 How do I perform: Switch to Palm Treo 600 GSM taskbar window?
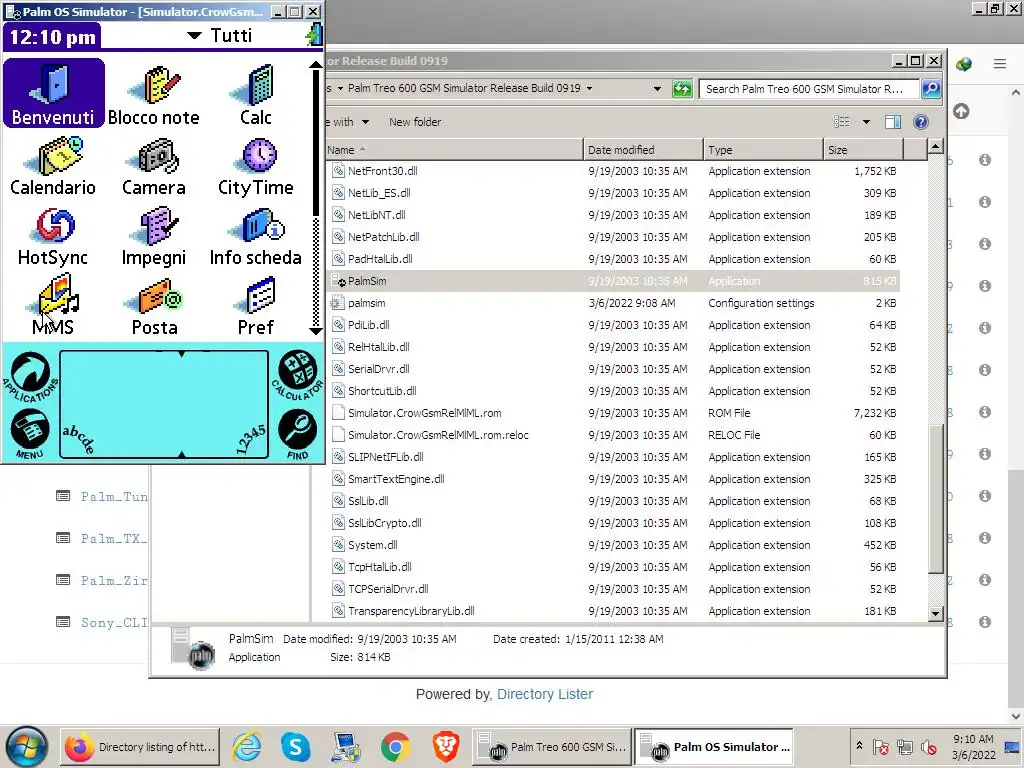(552, 747)
